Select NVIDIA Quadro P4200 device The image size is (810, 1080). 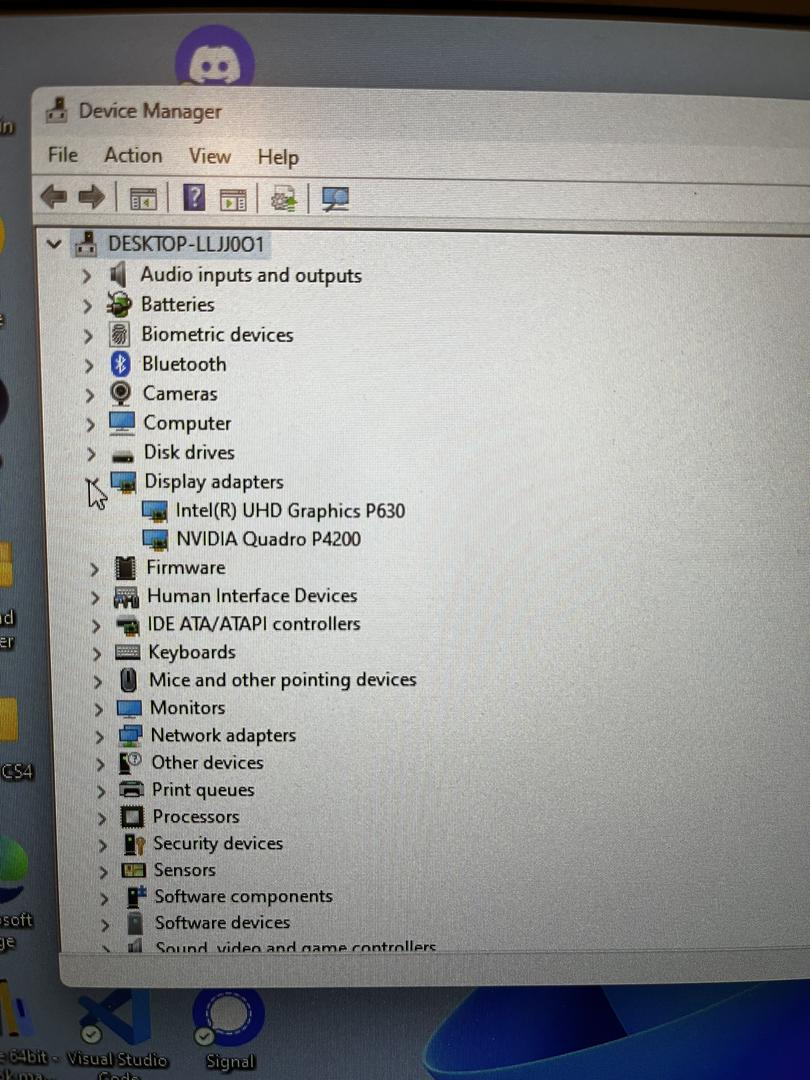click(269, 539)
